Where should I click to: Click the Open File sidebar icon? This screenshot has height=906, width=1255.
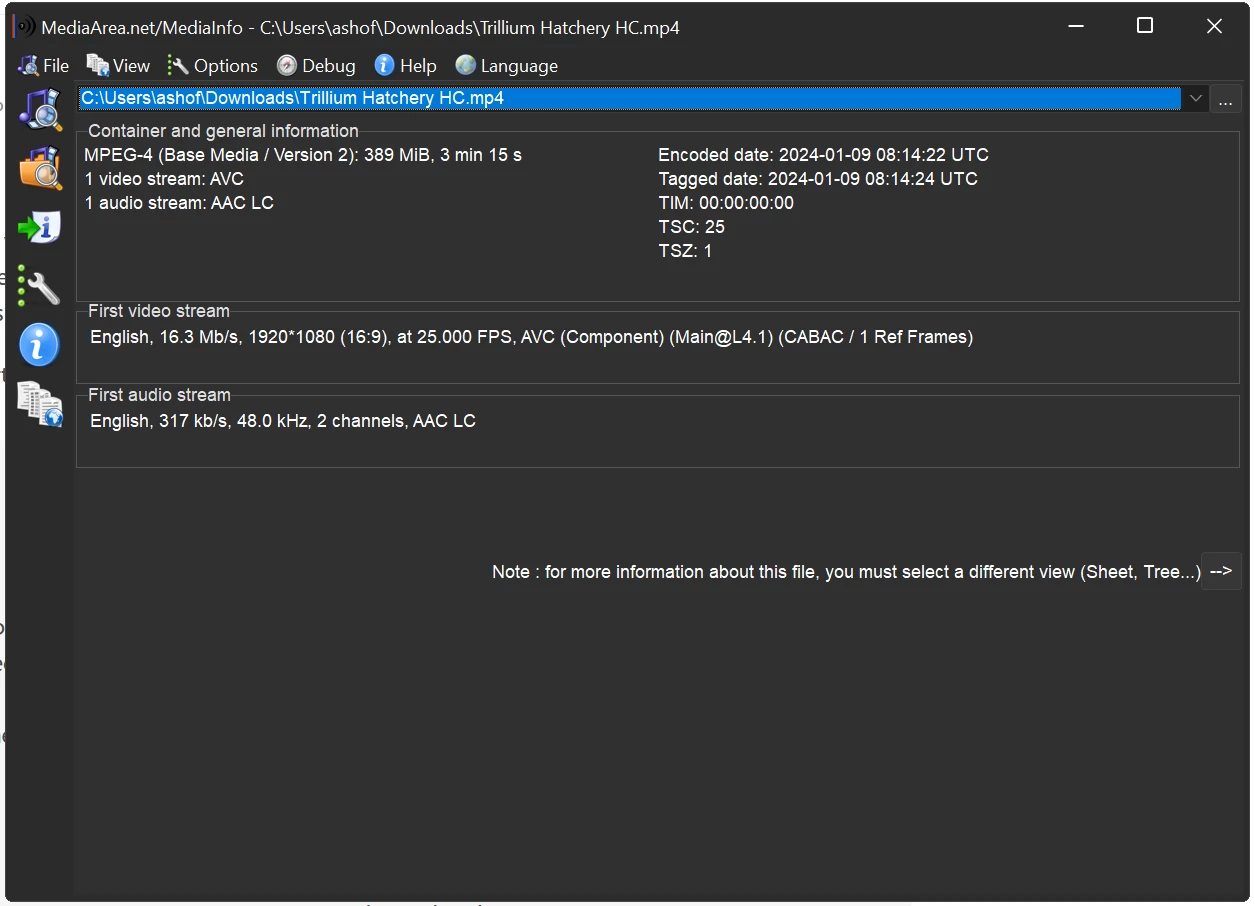click(40, 109)
